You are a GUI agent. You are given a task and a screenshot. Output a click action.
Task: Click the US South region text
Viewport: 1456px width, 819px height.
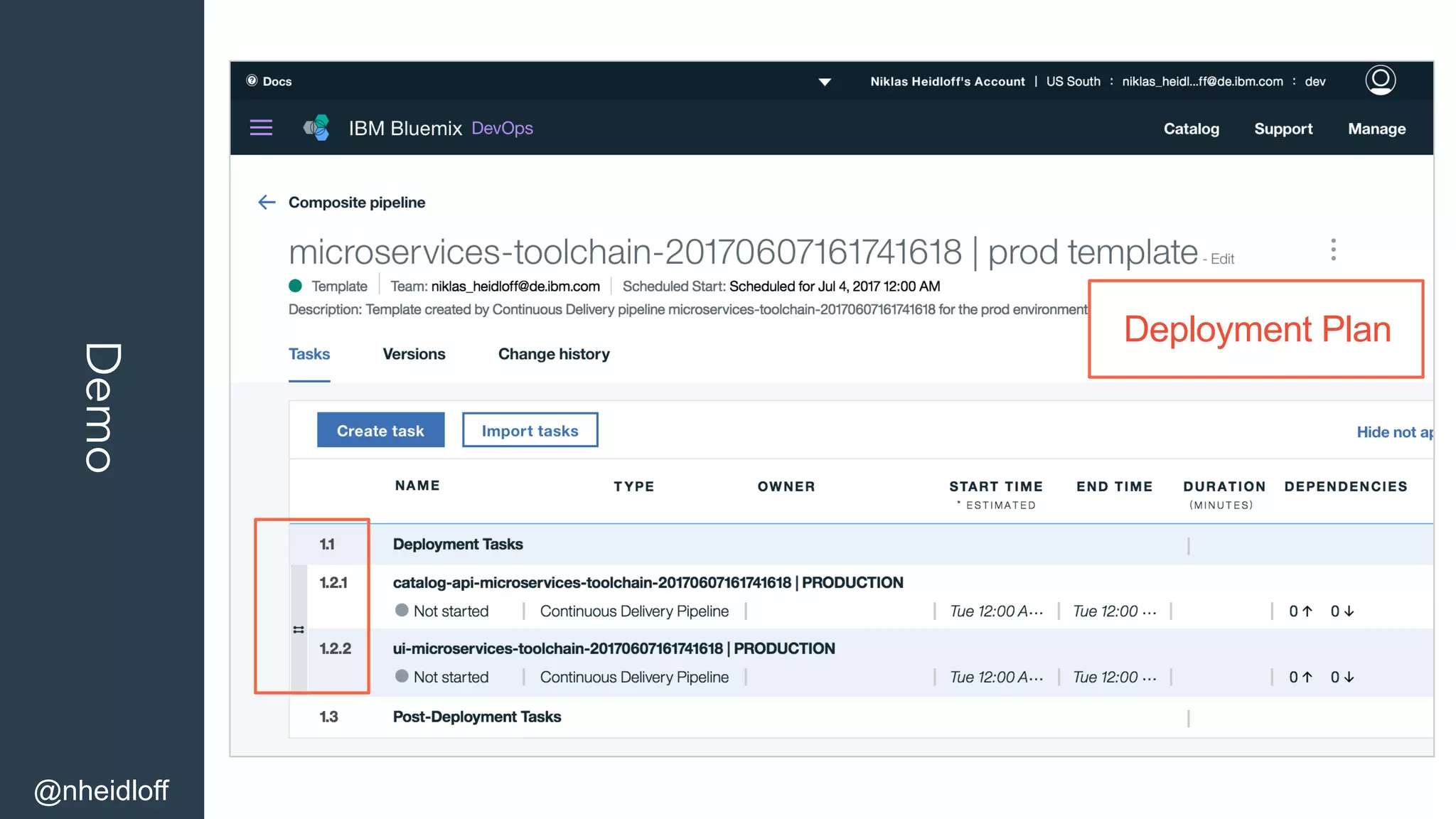(x=1073, y=82)
